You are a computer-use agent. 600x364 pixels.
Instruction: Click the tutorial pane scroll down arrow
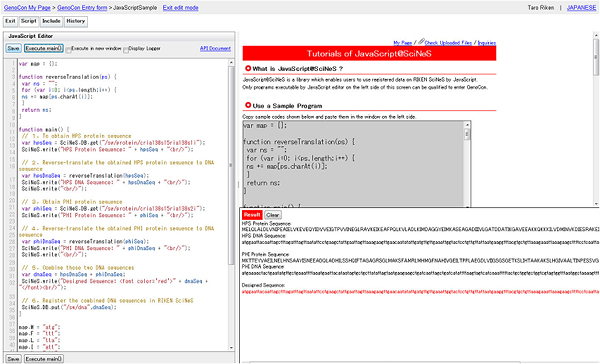(x=596, y=204)
